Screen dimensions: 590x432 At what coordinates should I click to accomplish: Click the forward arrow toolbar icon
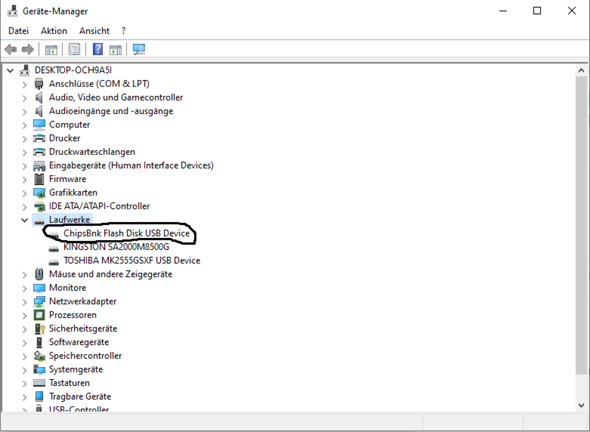pyautogui.click(x=28, y=49)
